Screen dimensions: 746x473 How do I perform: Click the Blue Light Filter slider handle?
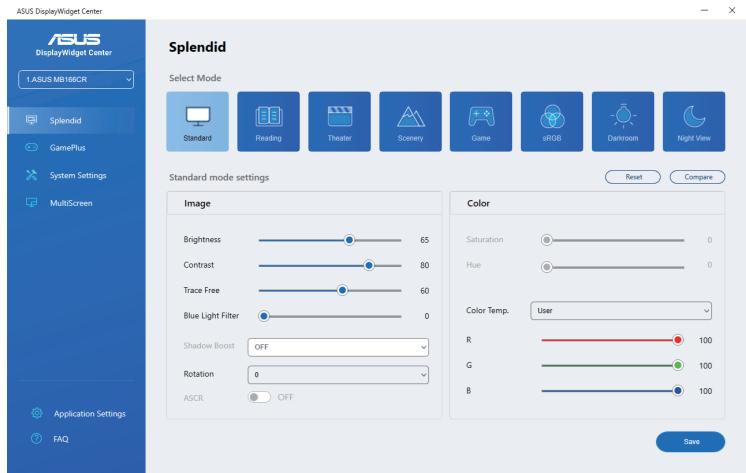point(264,316)
